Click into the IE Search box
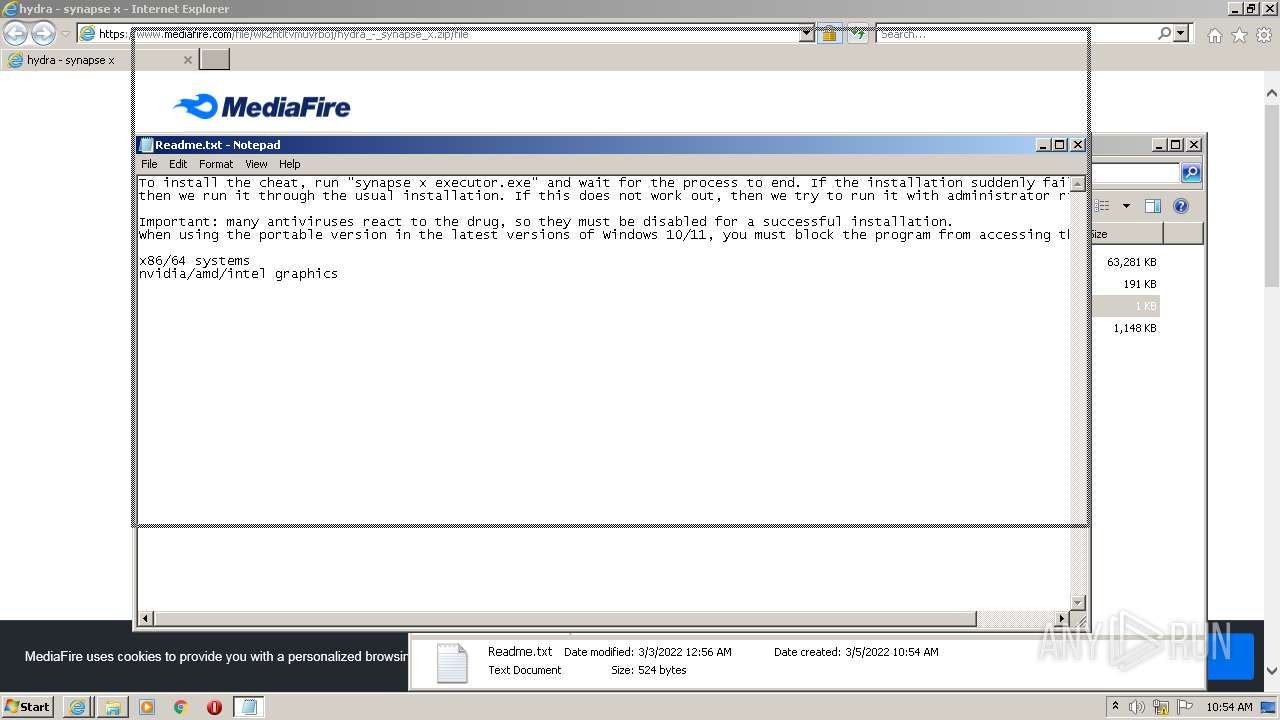 pyautogui.click(x=1015, y=34)
